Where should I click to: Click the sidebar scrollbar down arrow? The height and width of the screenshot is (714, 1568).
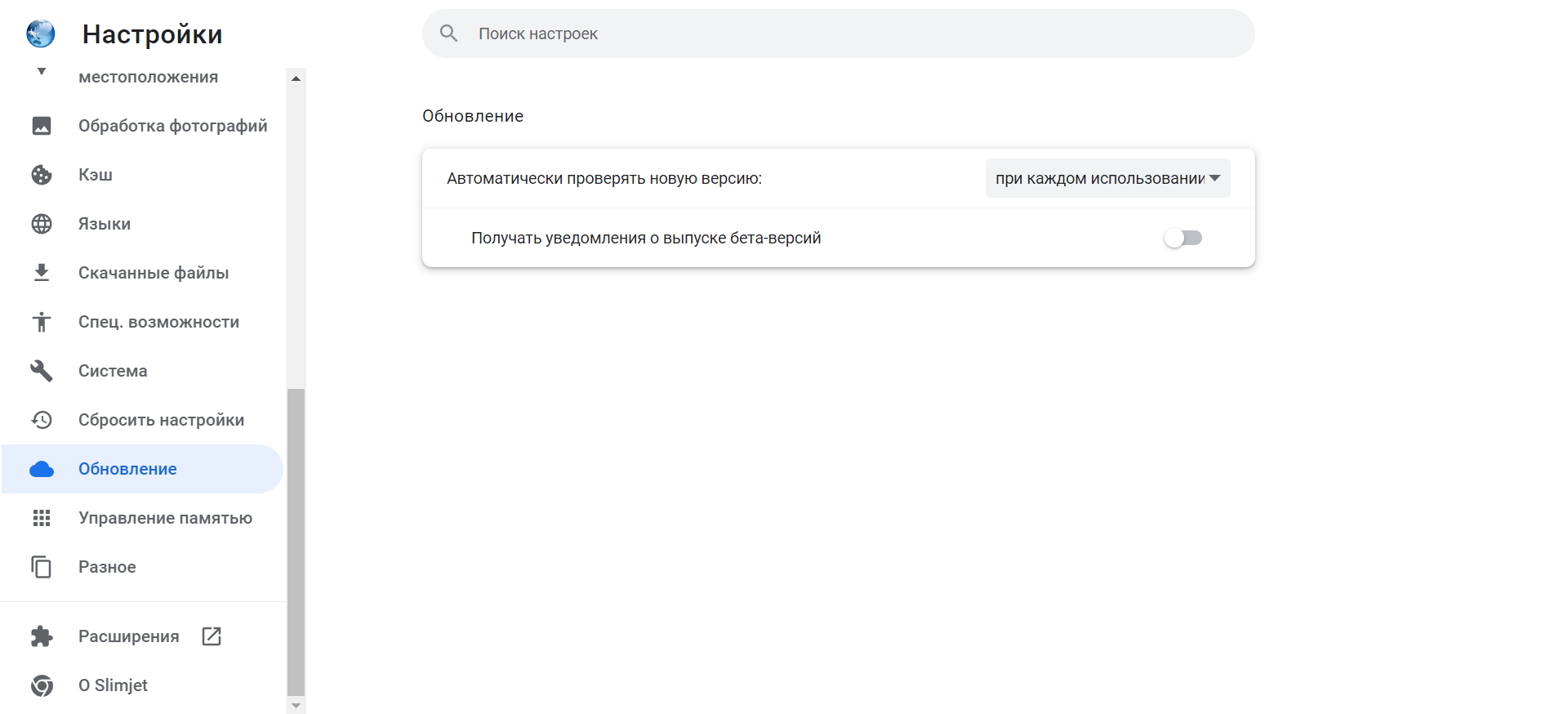(296, 706)
